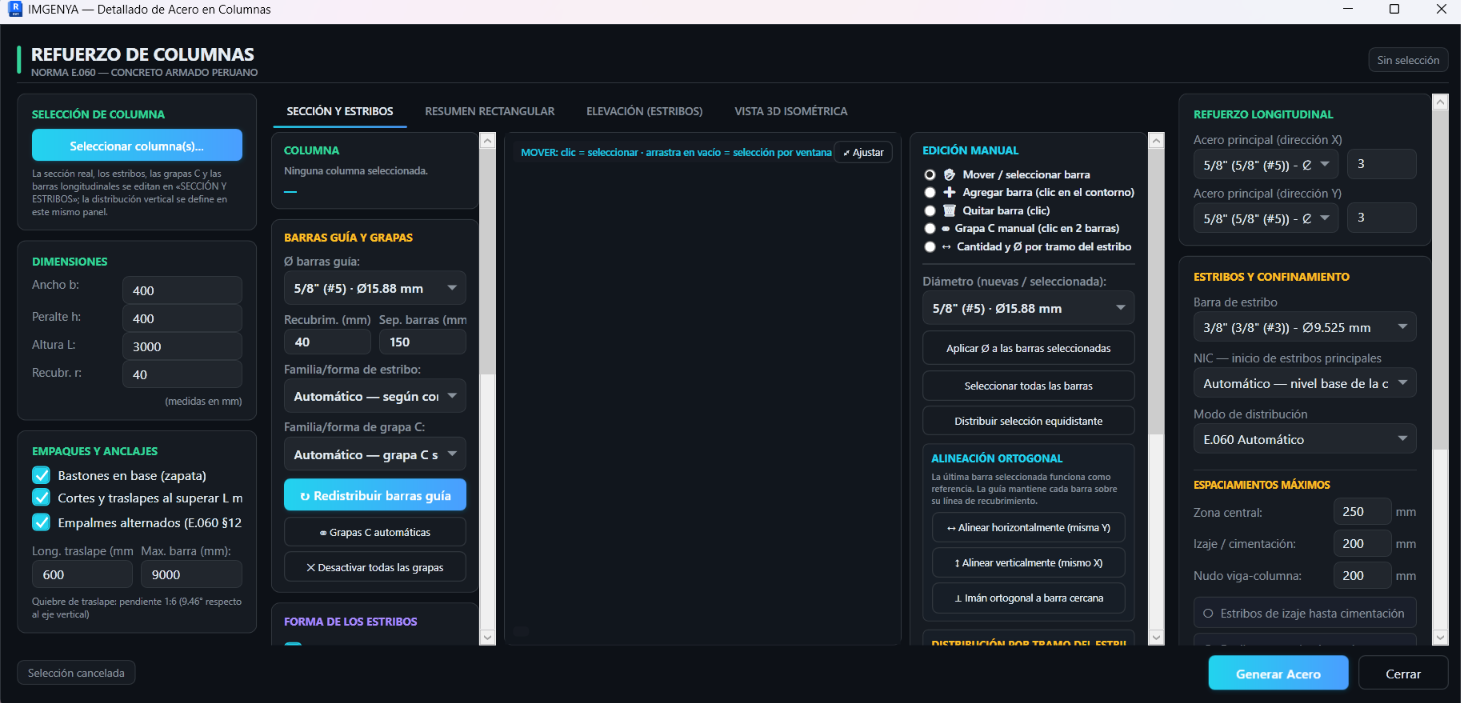
Task: Activate Imán ortogonal a barra cercana
Action: click(x=1028, y=598)
